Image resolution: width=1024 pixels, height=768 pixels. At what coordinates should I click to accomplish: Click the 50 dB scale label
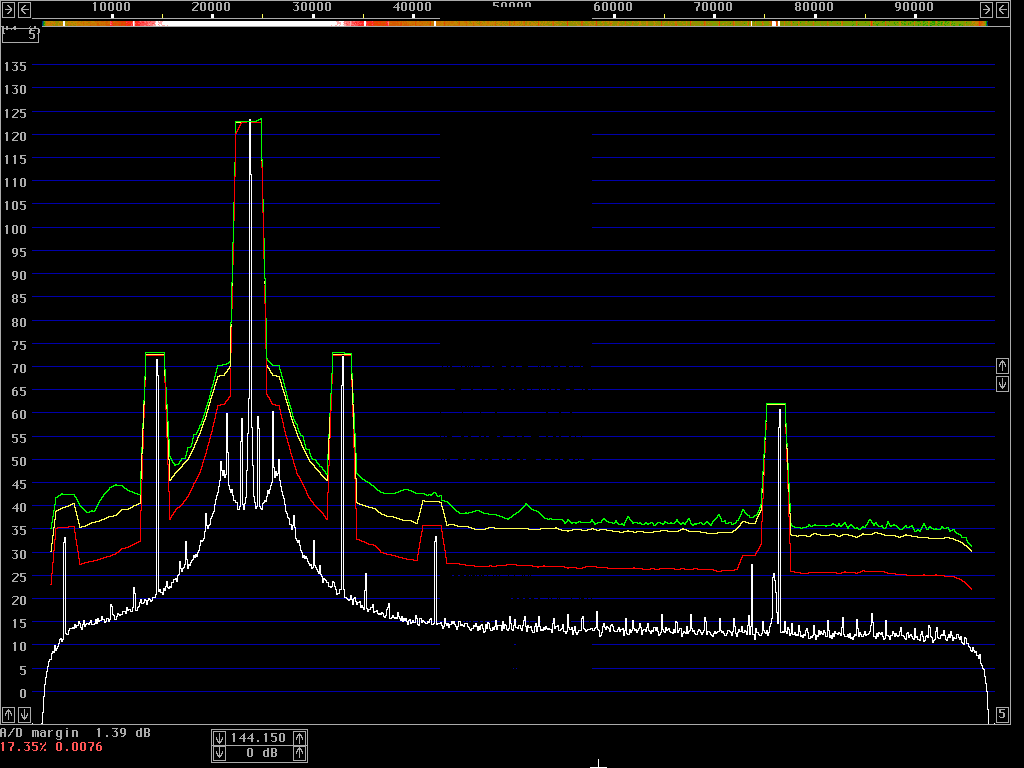[19, 461]
